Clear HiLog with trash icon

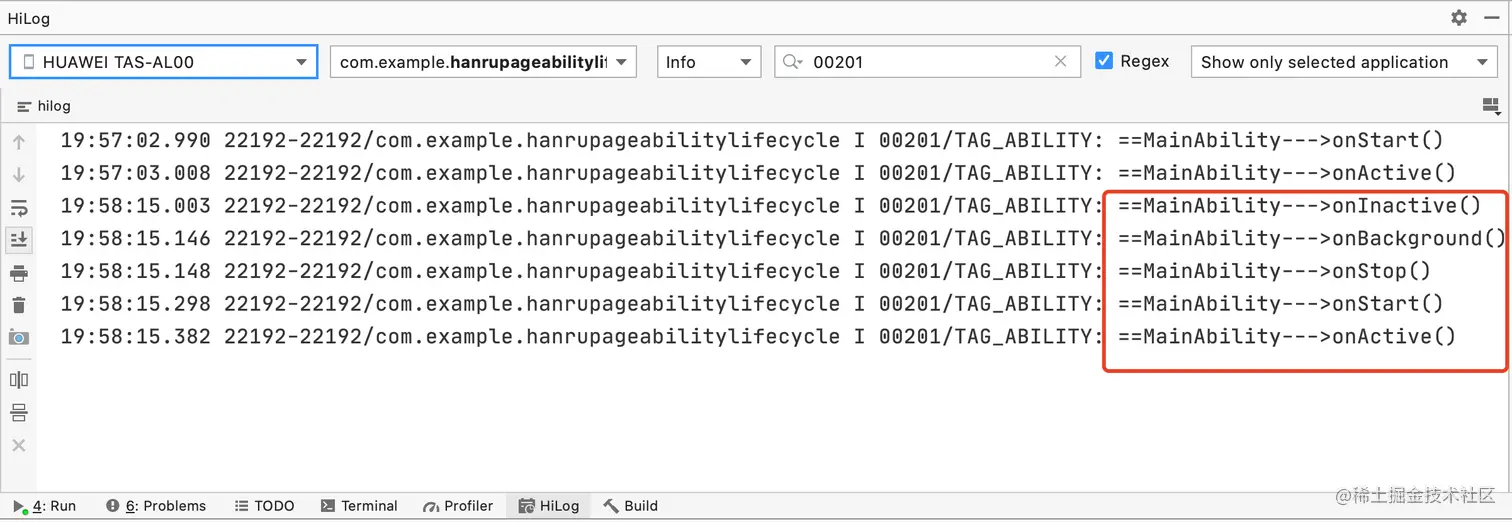click(18, 305)
